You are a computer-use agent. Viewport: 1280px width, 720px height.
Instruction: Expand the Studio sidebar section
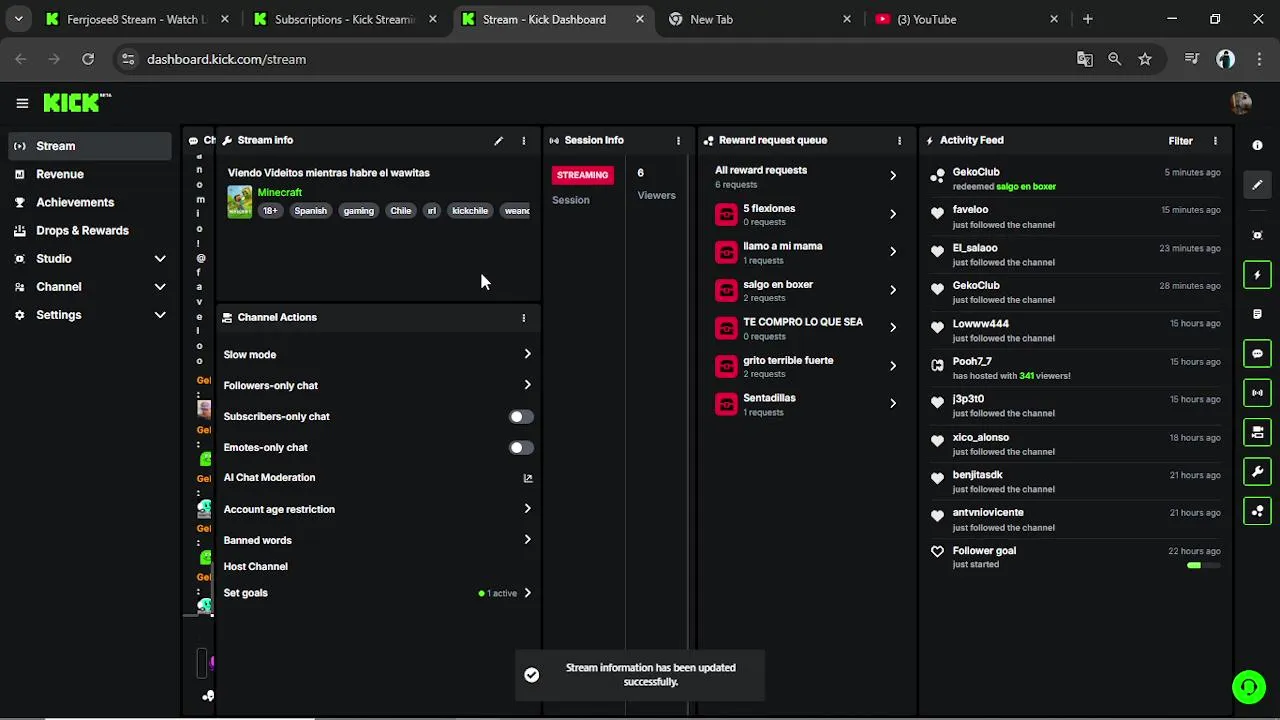tap(160, 259)
